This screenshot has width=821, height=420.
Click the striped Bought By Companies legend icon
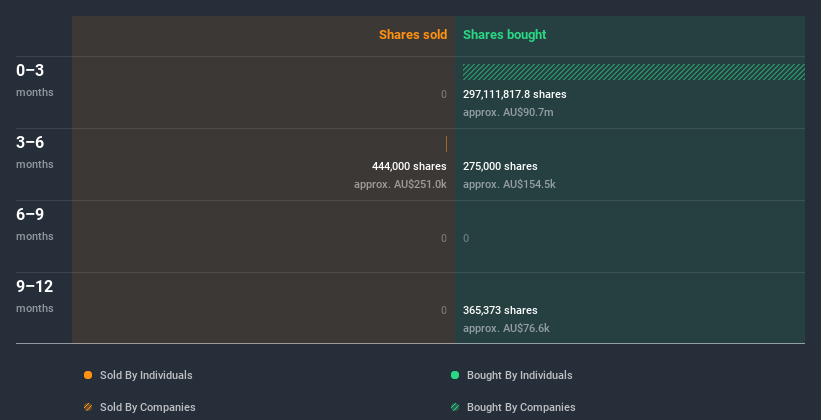pyautogui.click(x=455, y=407)
